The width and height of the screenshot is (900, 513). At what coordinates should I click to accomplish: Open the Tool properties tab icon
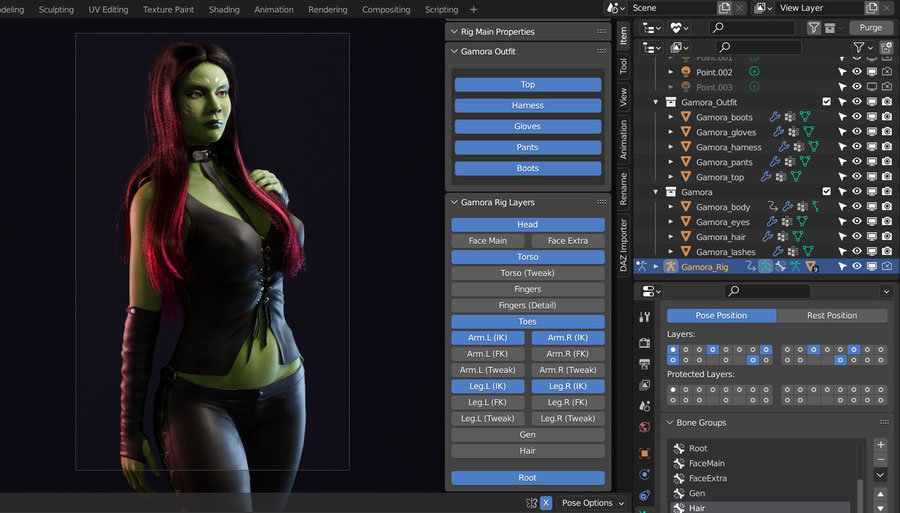pyautogui.click(x=645, y=317)
